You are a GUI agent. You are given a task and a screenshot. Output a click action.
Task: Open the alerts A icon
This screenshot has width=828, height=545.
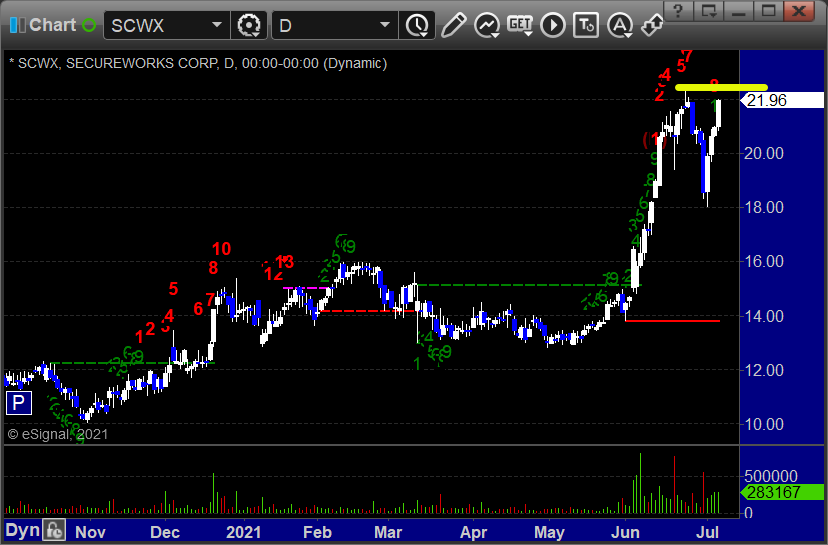point(619,25)
